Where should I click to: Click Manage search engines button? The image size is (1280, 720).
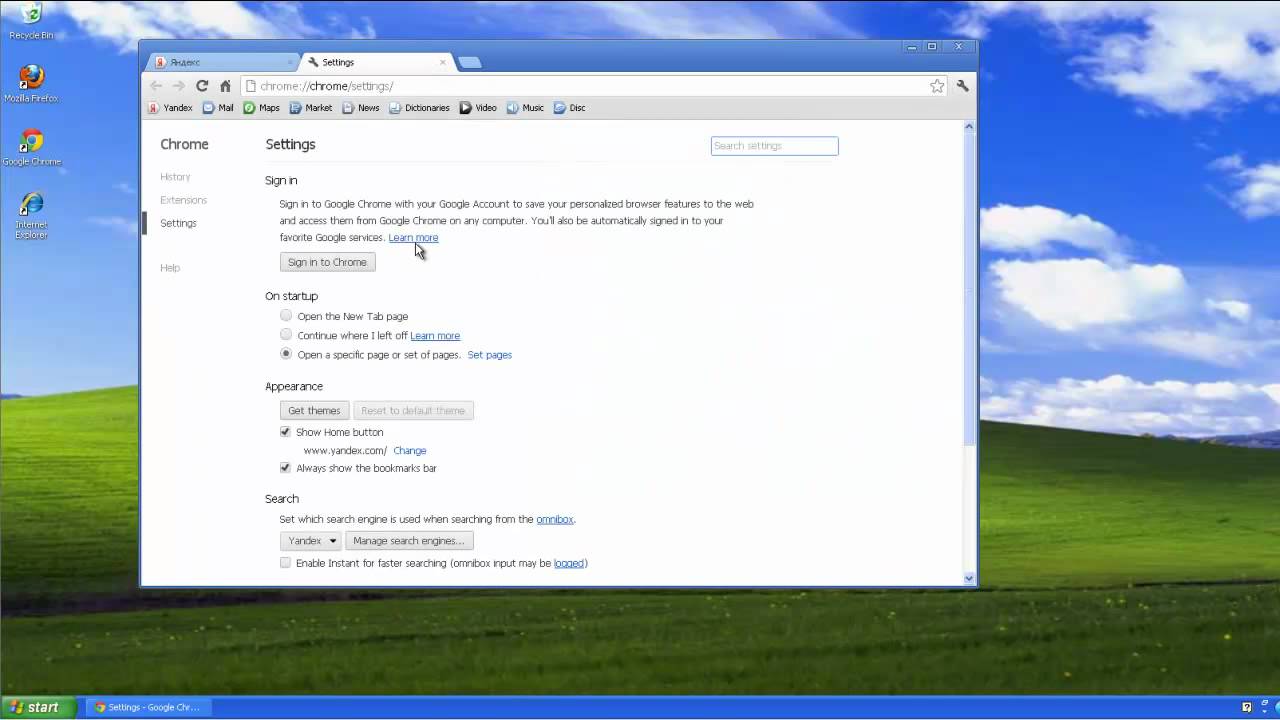pyautogui.click(x=409, y=541)
